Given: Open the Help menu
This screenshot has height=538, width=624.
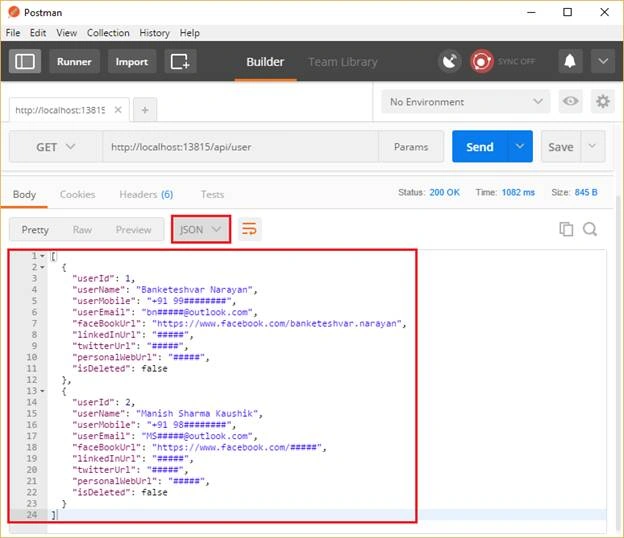Looking at the screenshot, I should coord(189,33).
